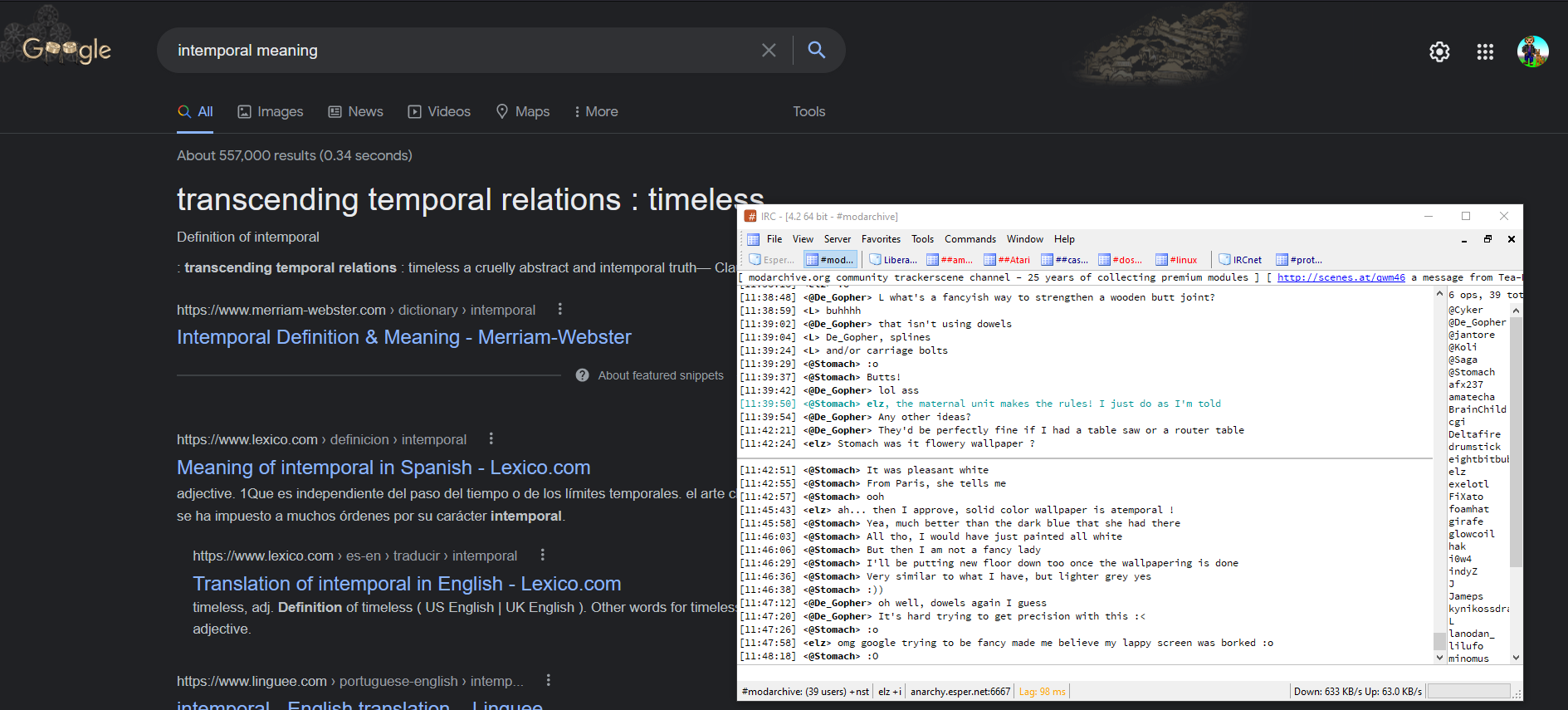
Task: Switch to Videos results tab
Action: (439, 111)
